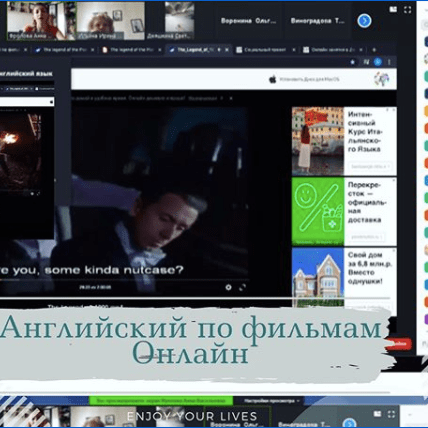Expand Настройки просмотра view options dropdown
This screenshot has height=428, width=428.
[272, 401]
